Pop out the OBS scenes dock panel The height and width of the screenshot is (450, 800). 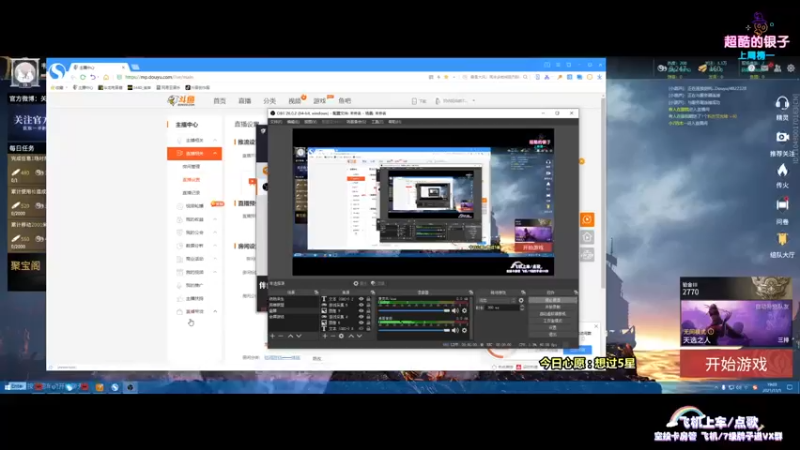(x=316, y=292)
